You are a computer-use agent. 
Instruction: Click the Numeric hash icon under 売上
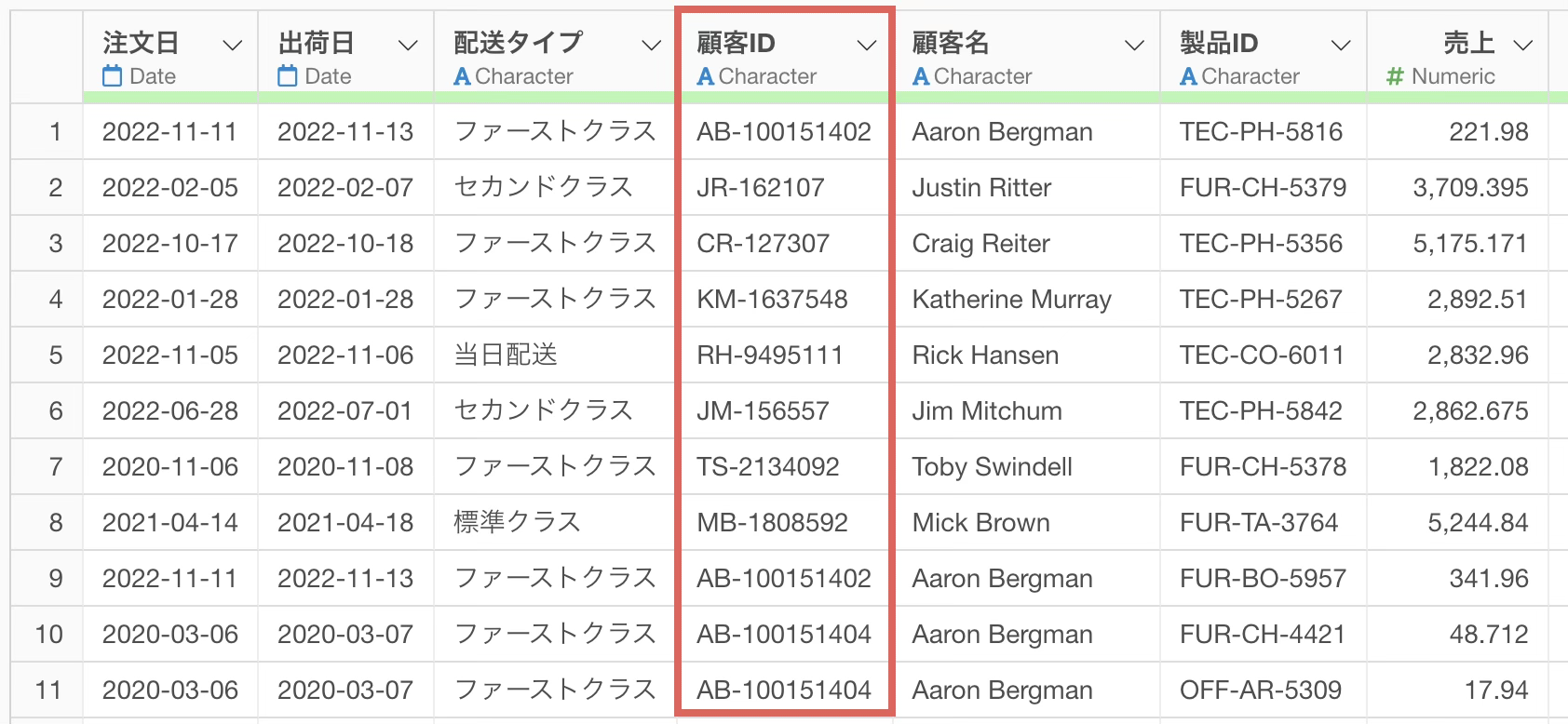click(1394, 76)
